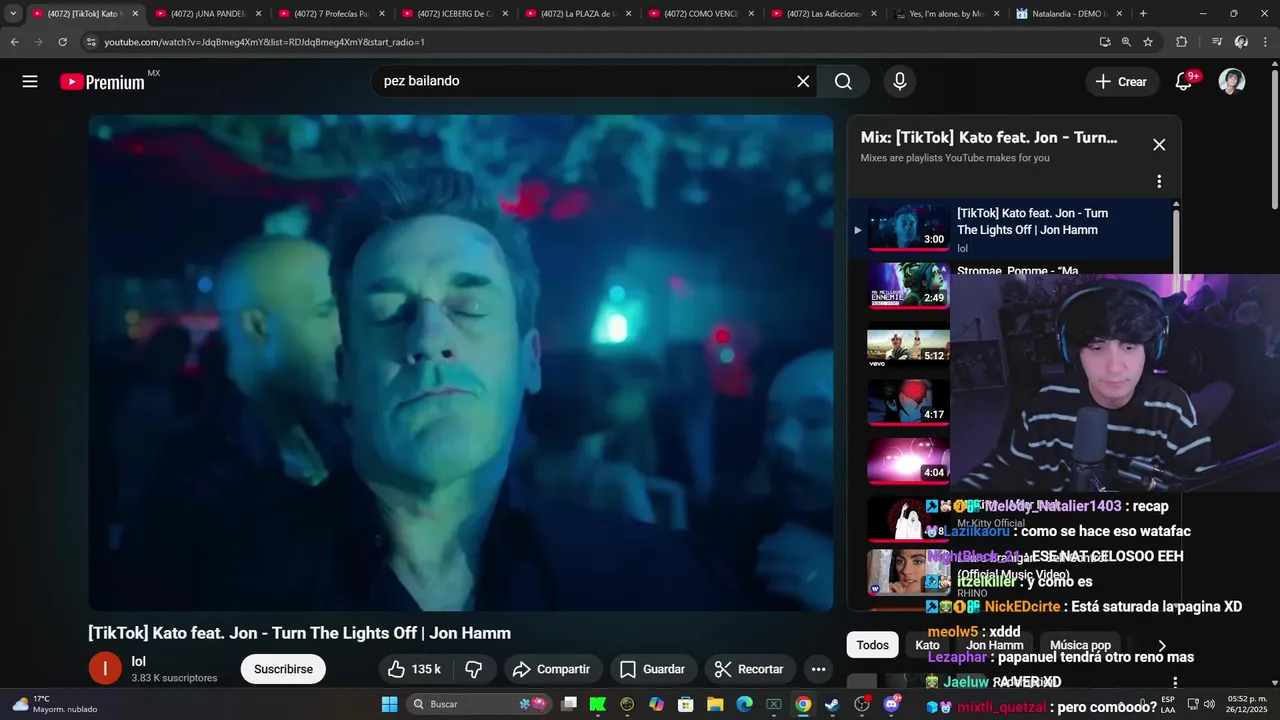Subscribe with the Suscribirse button

(283, 669)
